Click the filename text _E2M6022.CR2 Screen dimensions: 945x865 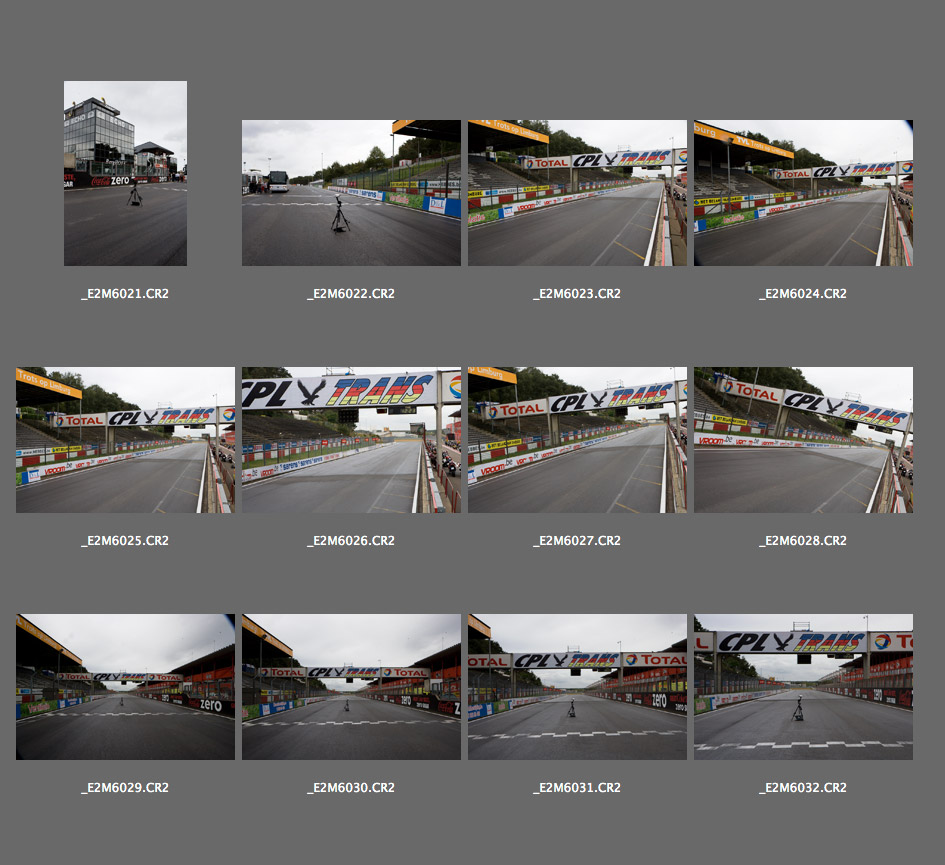pos(351,294)
